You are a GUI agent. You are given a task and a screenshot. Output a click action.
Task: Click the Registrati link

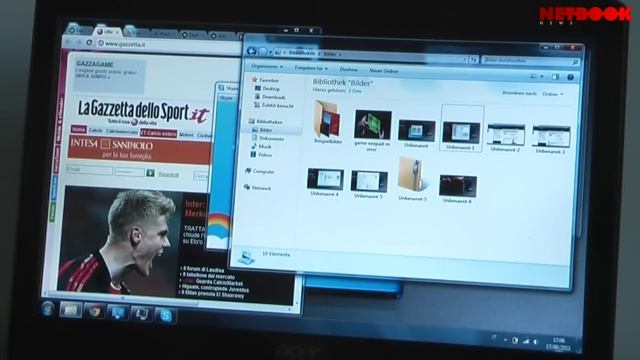pyautogui.click(x=169, y=175)
